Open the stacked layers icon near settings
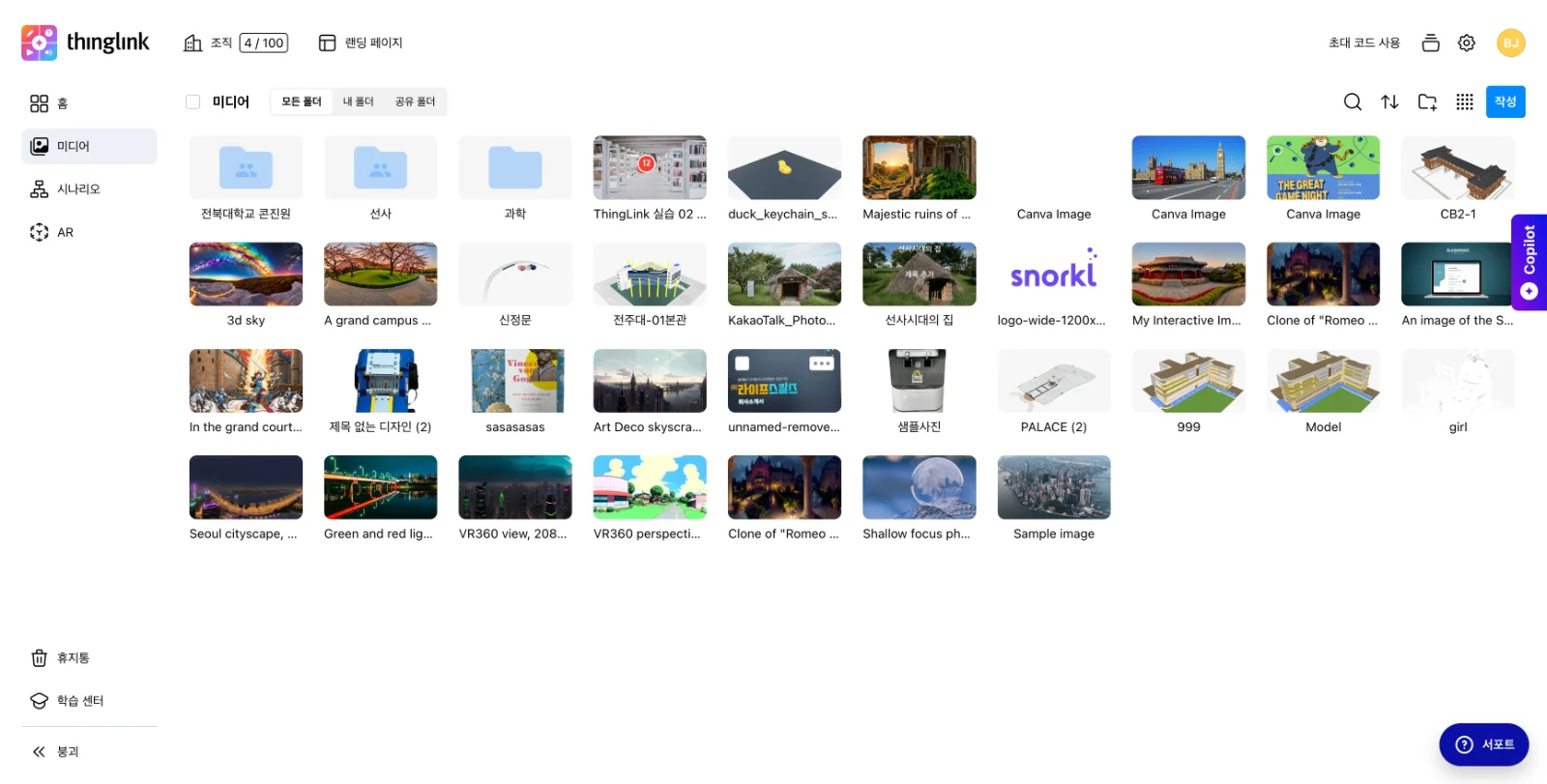 [x=1431, y=43]
